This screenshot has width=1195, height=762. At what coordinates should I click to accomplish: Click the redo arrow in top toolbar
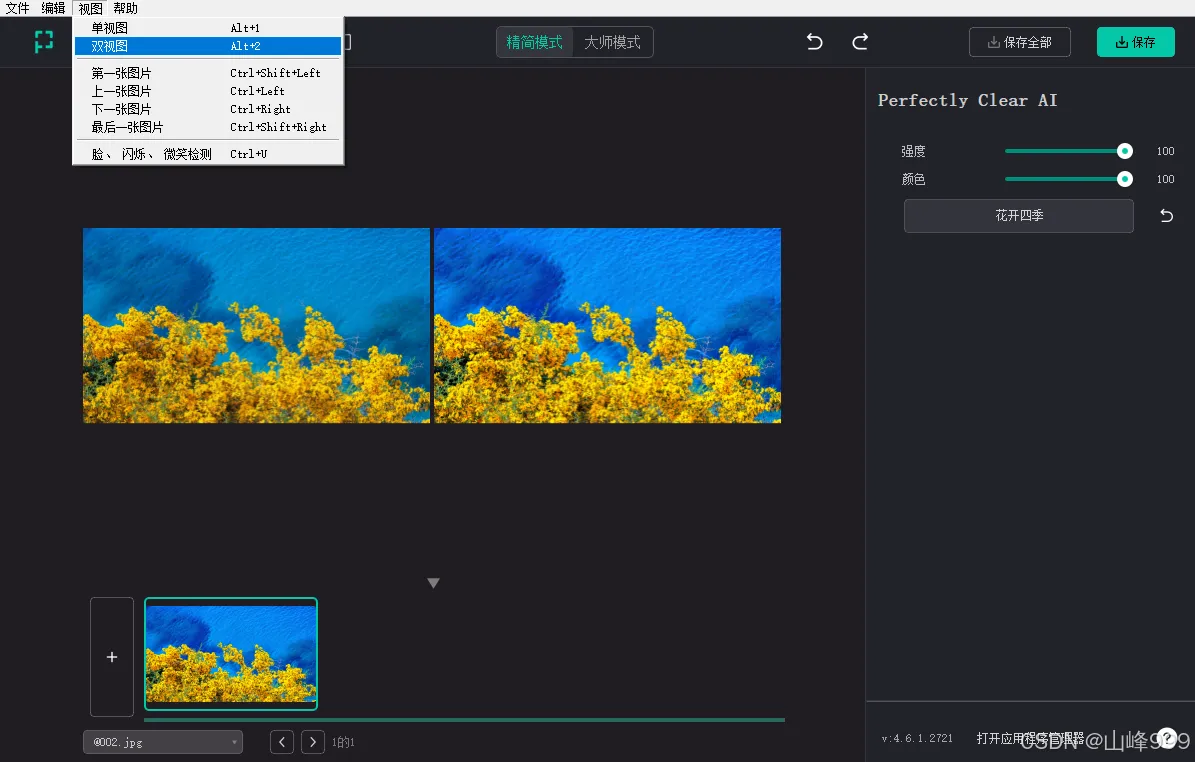tap(860, 42)
